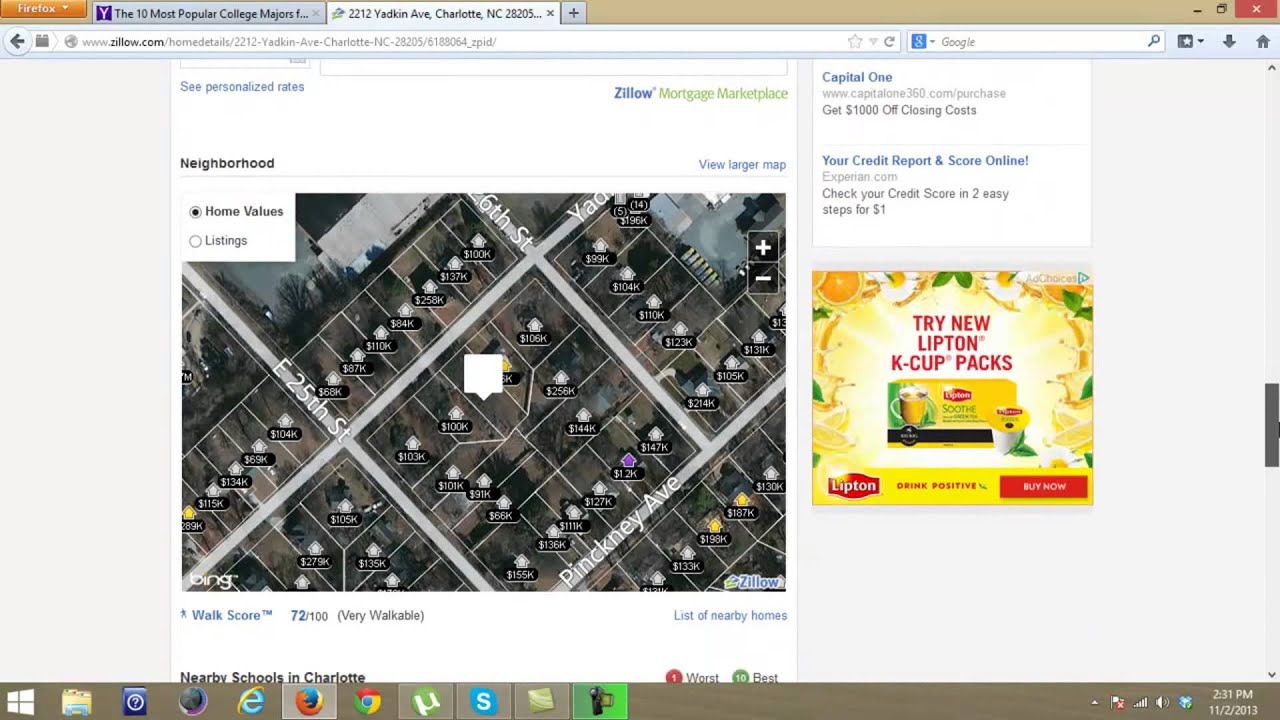Open the $68K home marker

tap(330, 387)
